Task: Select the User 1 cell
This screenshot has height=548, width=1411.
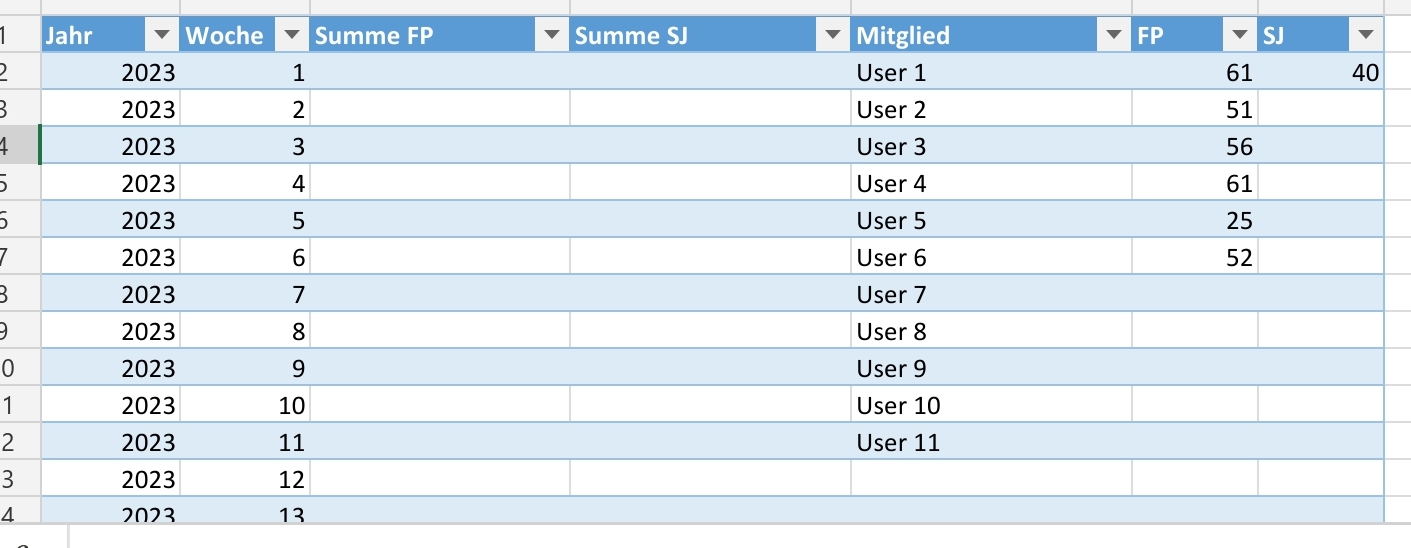Action: (991, 72)
